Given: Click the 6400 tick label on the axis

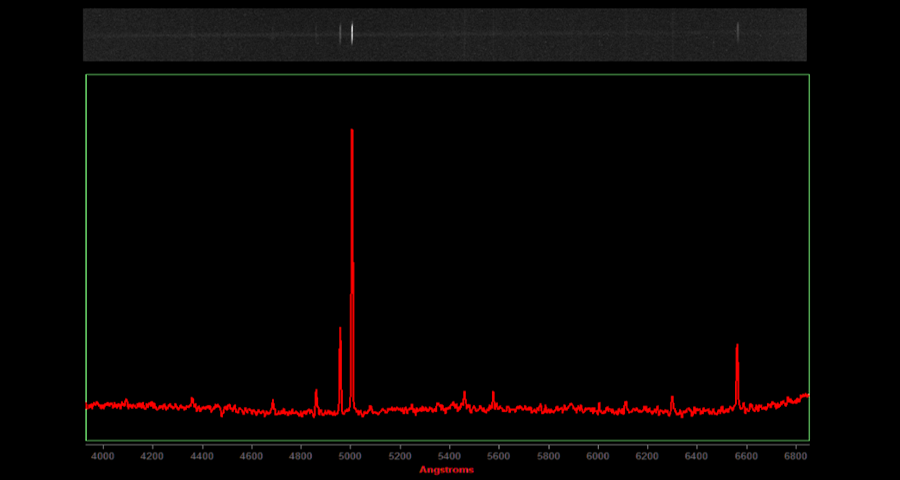Looking at the screenshot, I should tap(697, 456).
